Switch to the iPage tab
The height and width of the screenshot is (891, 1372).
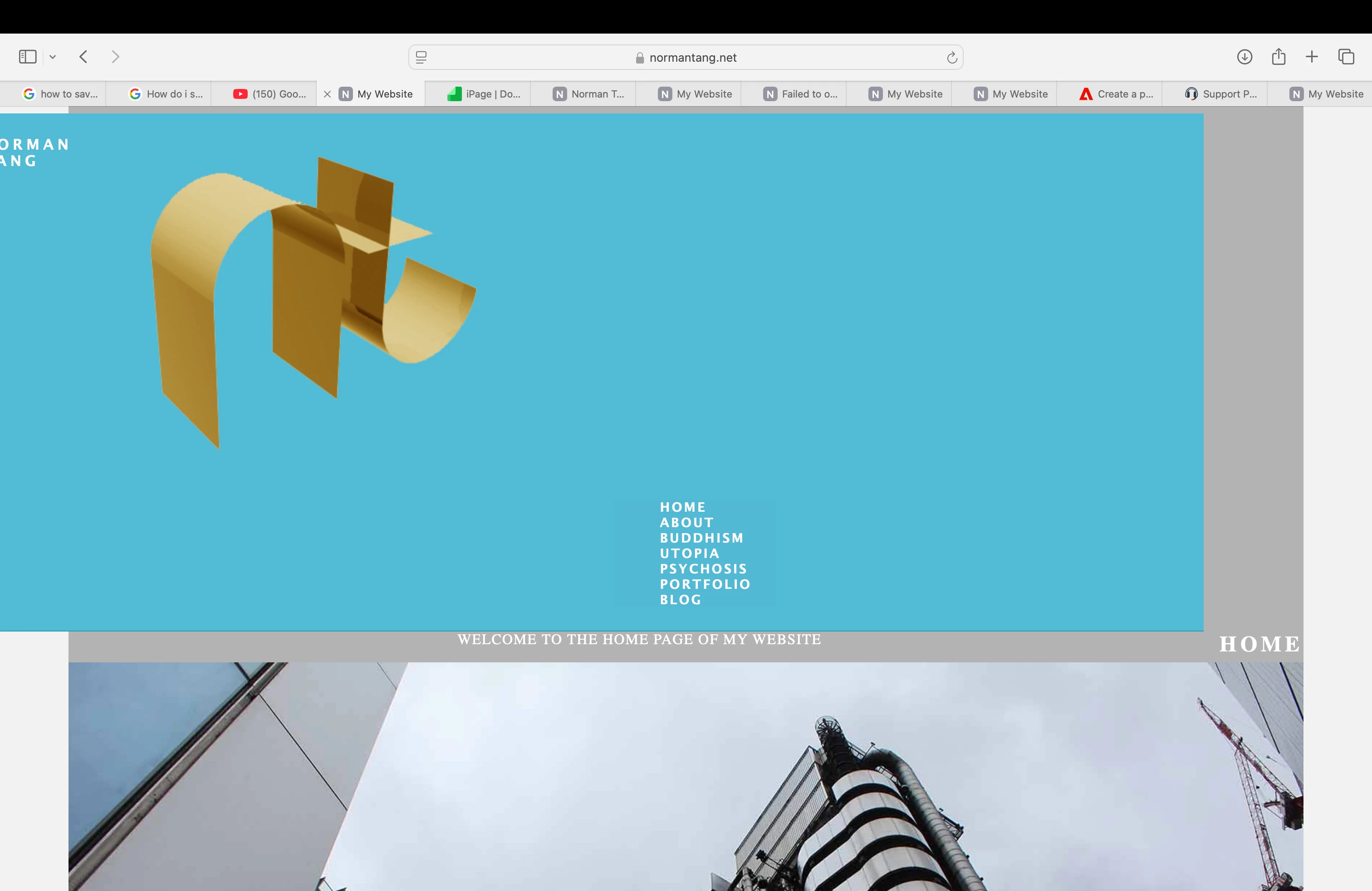coord(484,94)
